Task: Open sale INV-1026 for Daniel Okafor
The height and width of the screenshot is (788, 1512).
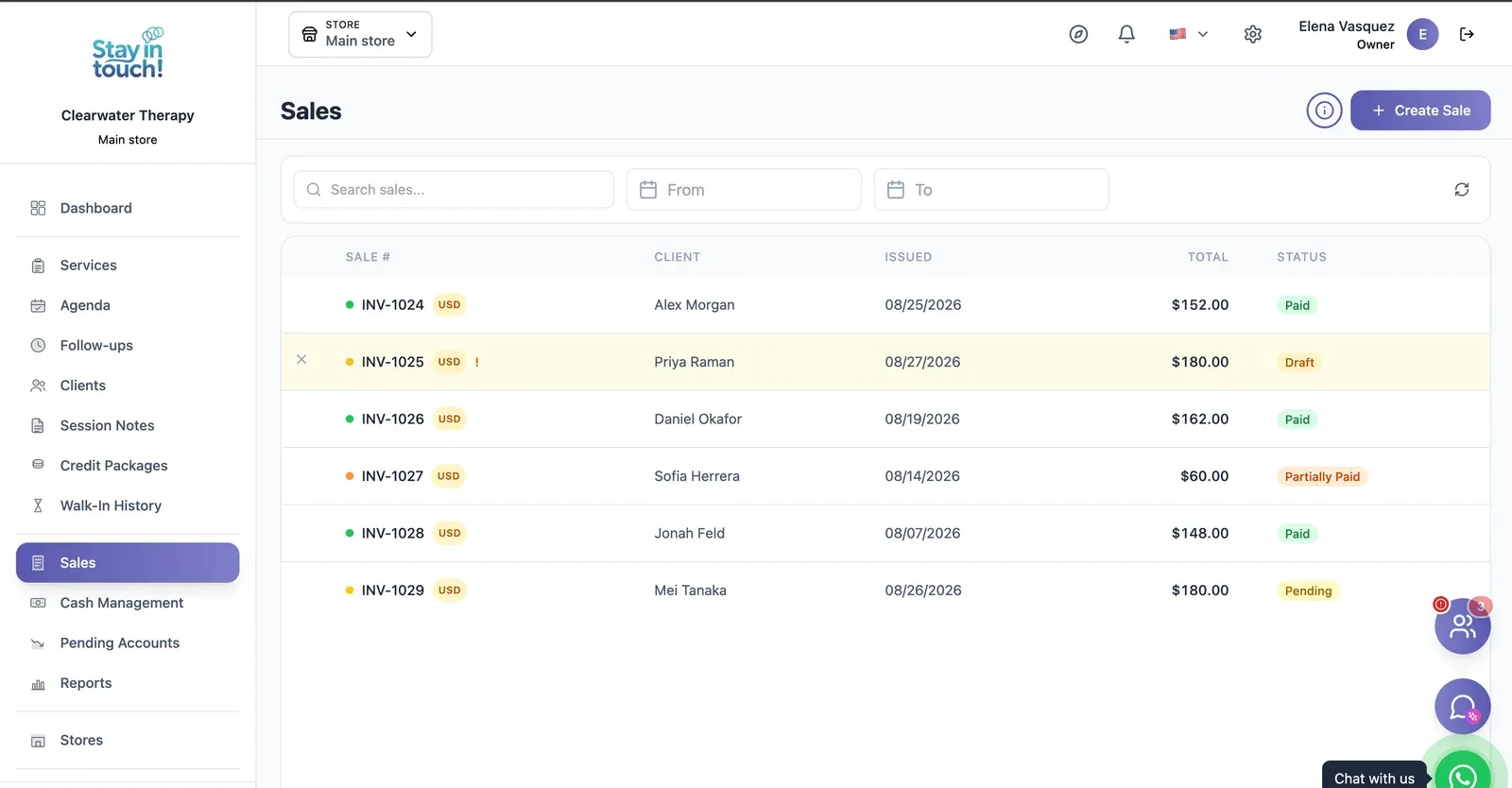Action: (x=885, y=420)
